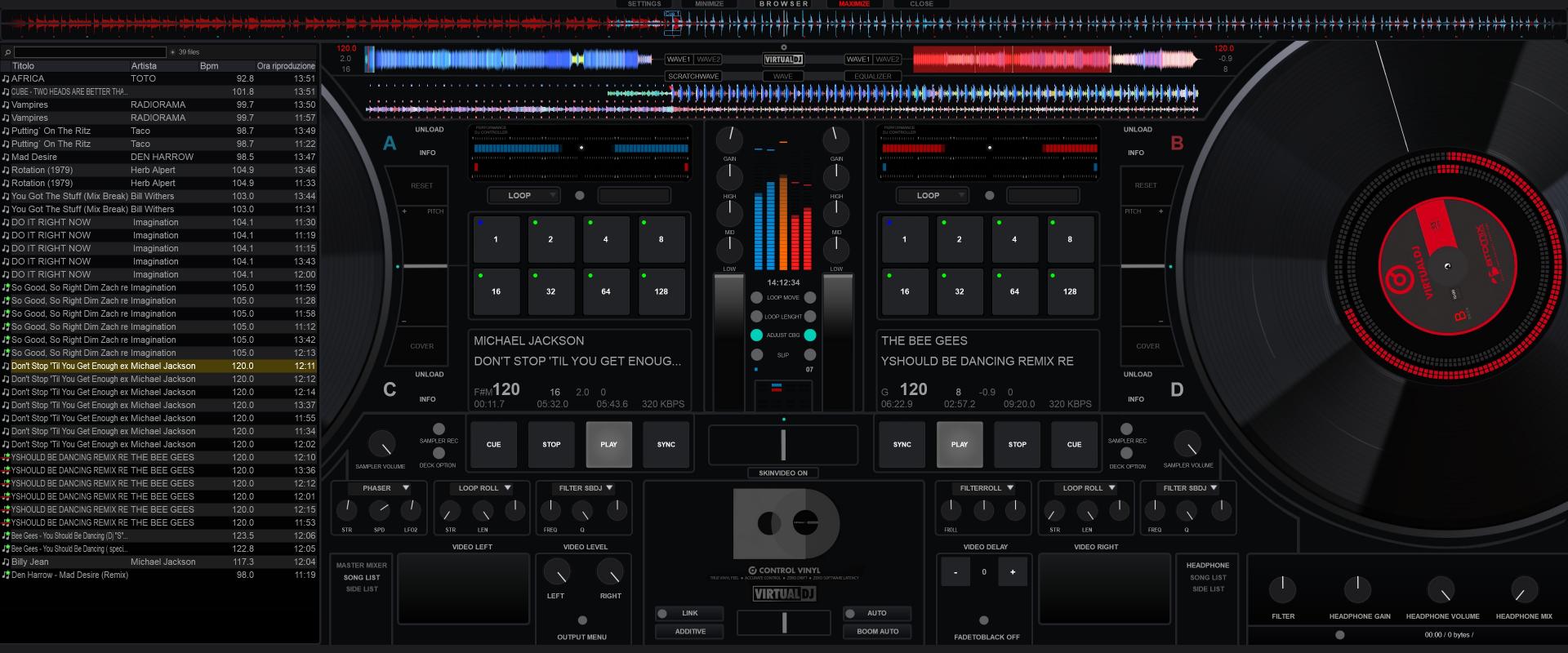Adjust left Filter SBDJ Q knob
Screen dimensions: 1568x653
582,511
